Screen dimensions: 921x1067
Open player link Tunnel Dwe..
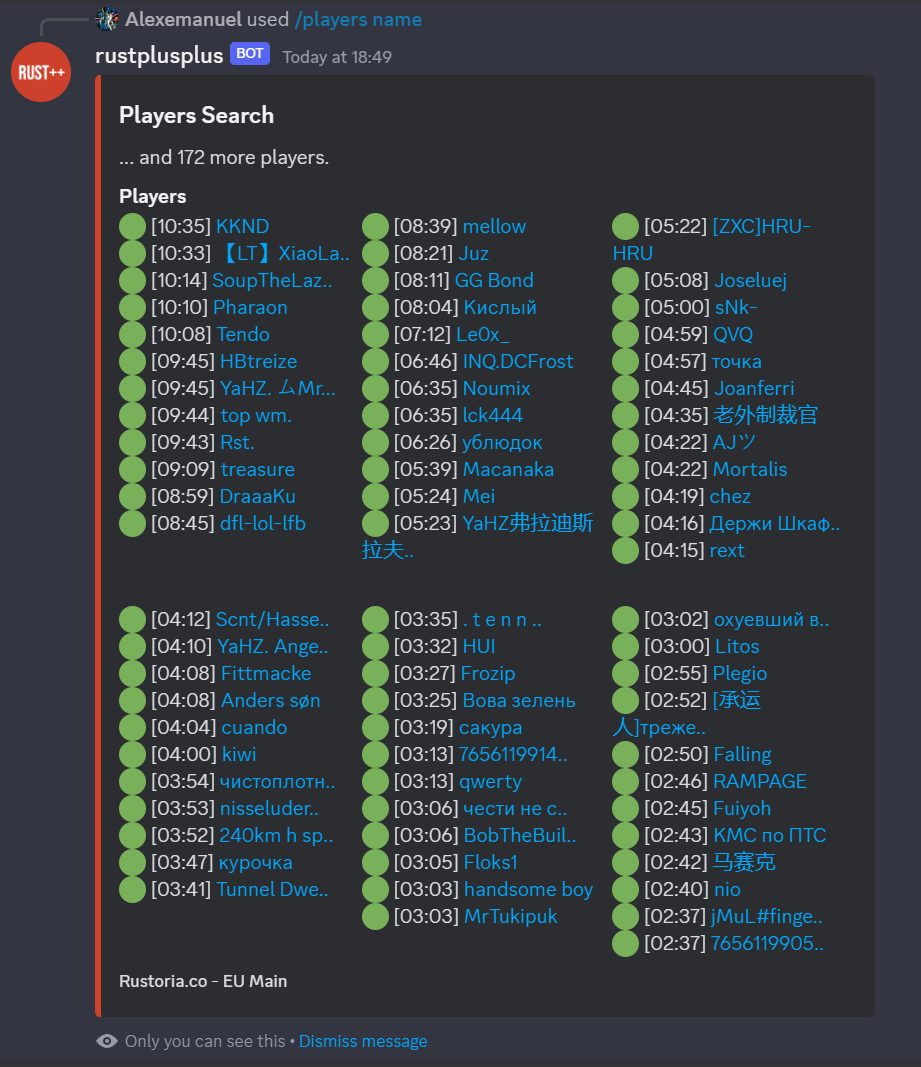click(x=272, y=889)
